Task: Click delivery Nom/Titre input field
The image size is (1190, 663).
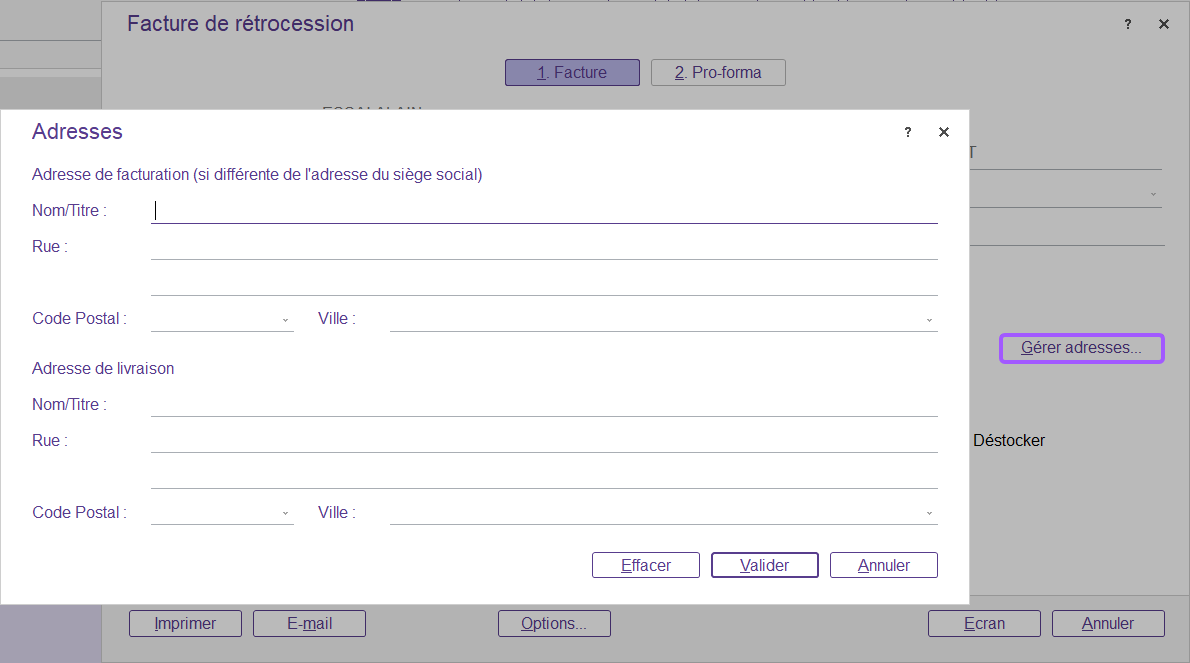Action: (x=544, y=405)
